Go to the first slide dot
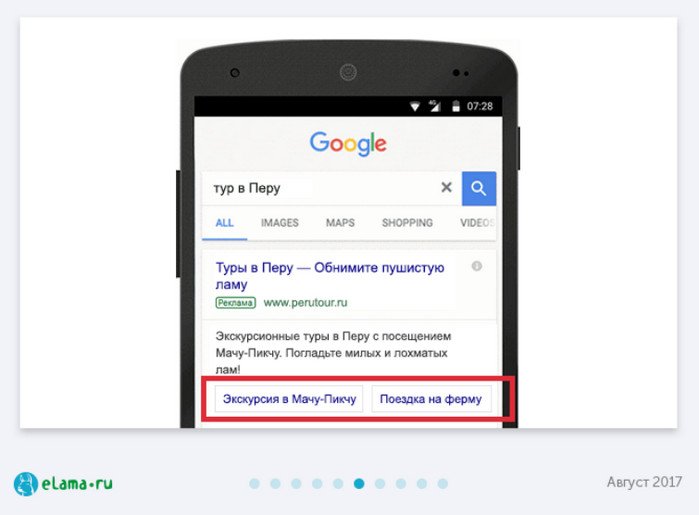699x515 pixels. 255,484
